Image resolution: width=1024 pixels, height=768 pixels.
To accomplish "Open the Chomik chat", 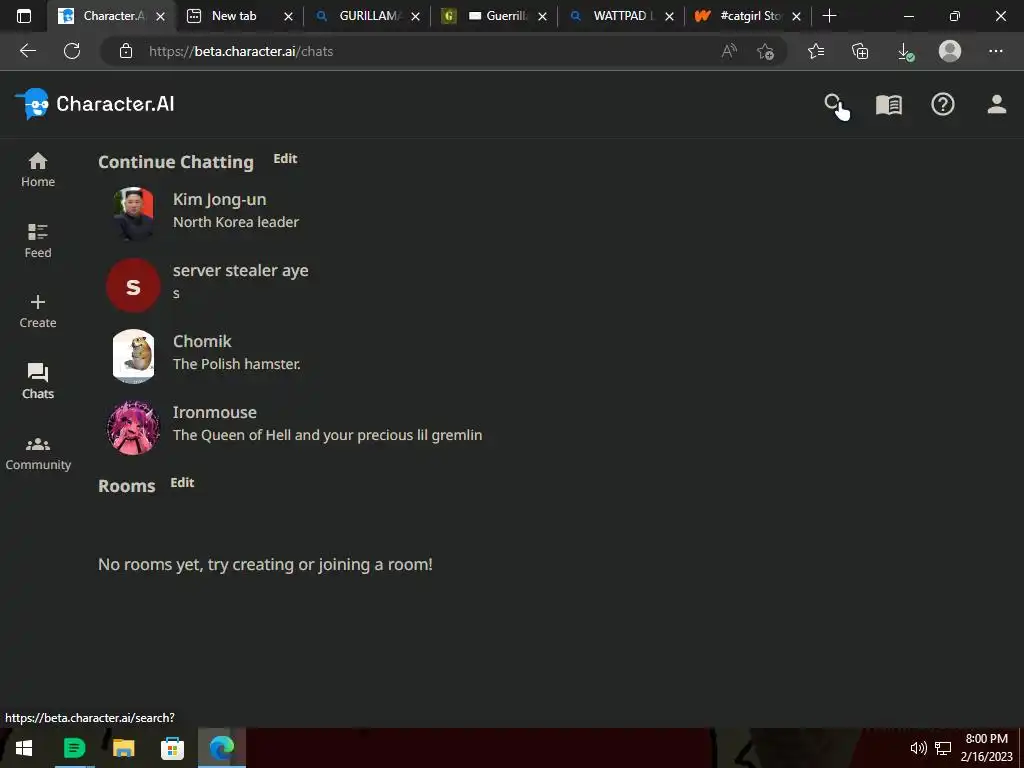I will tap(235, 353).
